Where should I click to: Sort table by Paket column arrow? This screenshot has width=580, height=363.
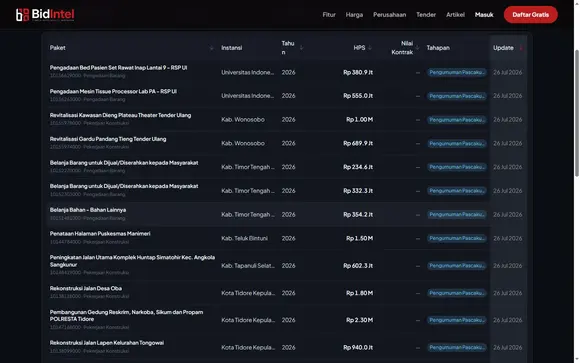click(212, 48)
